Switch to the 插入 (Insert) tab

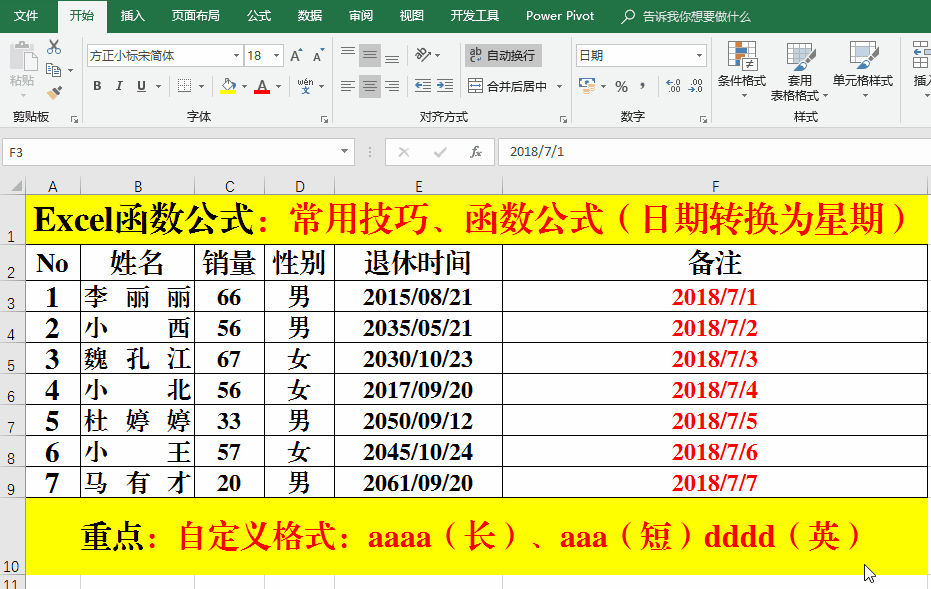tap(132, 16)
